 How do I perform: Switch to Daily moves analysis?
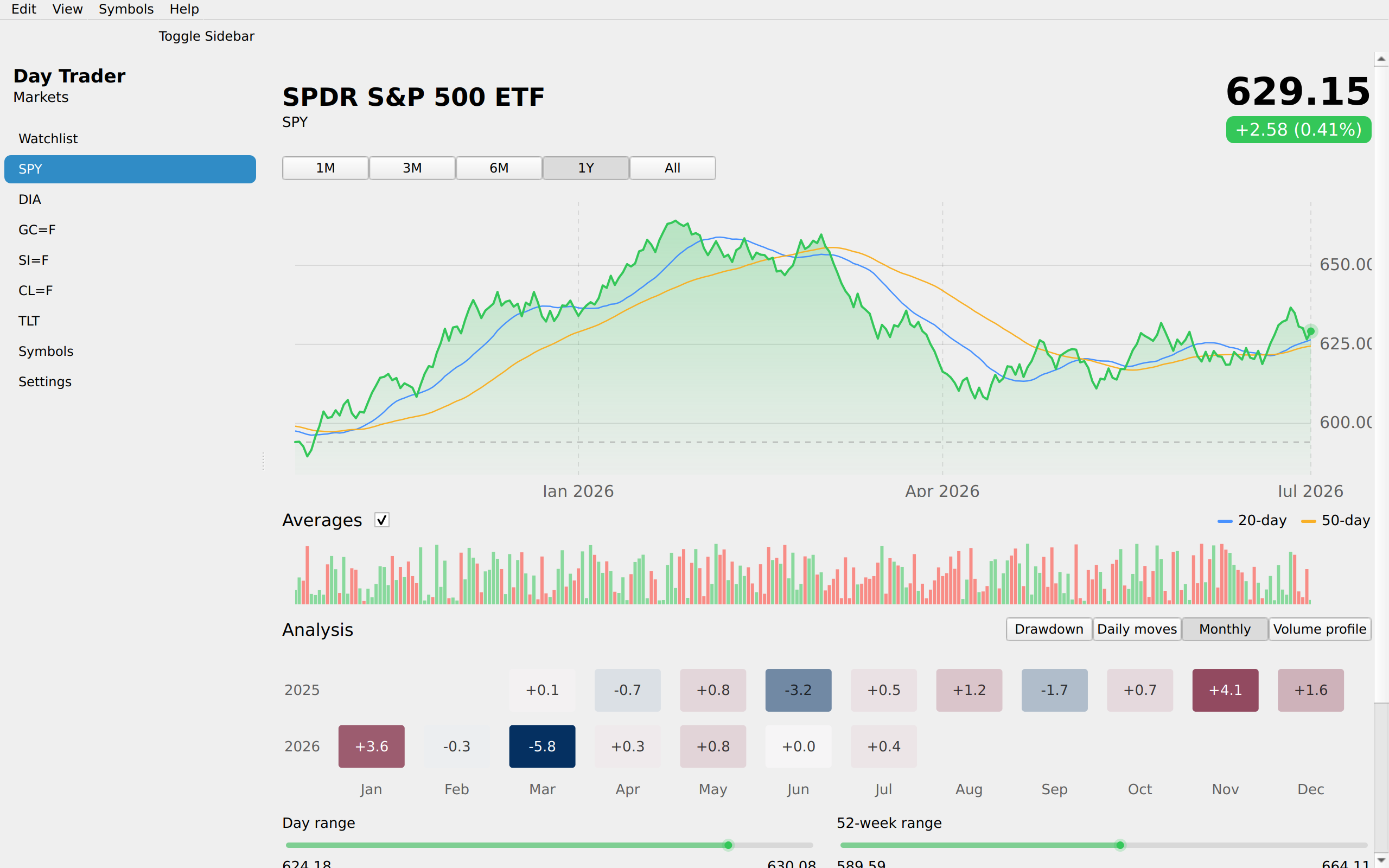1137,629
